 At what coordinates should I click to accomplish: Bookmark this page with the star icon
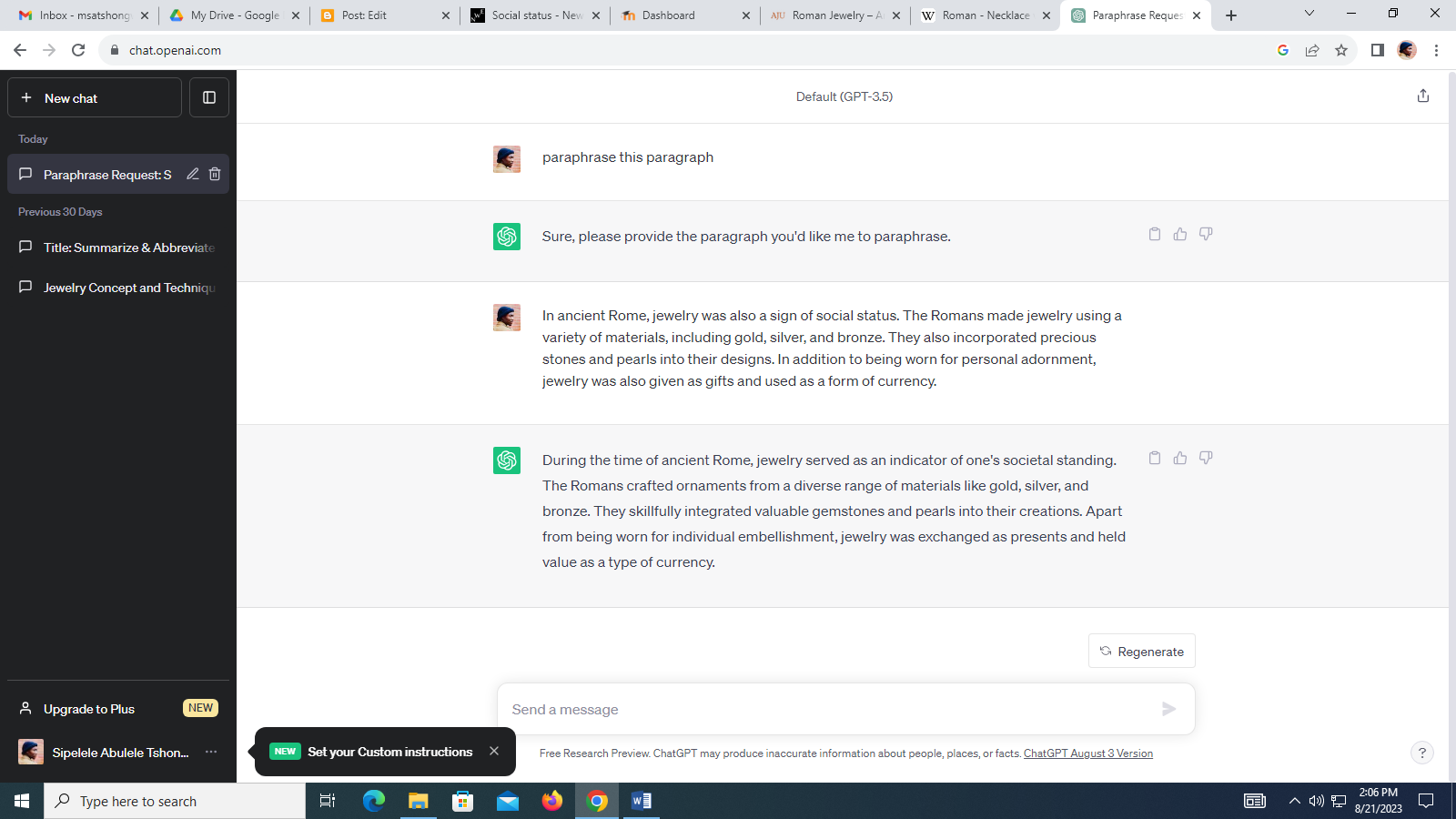tap(1341, 50)
